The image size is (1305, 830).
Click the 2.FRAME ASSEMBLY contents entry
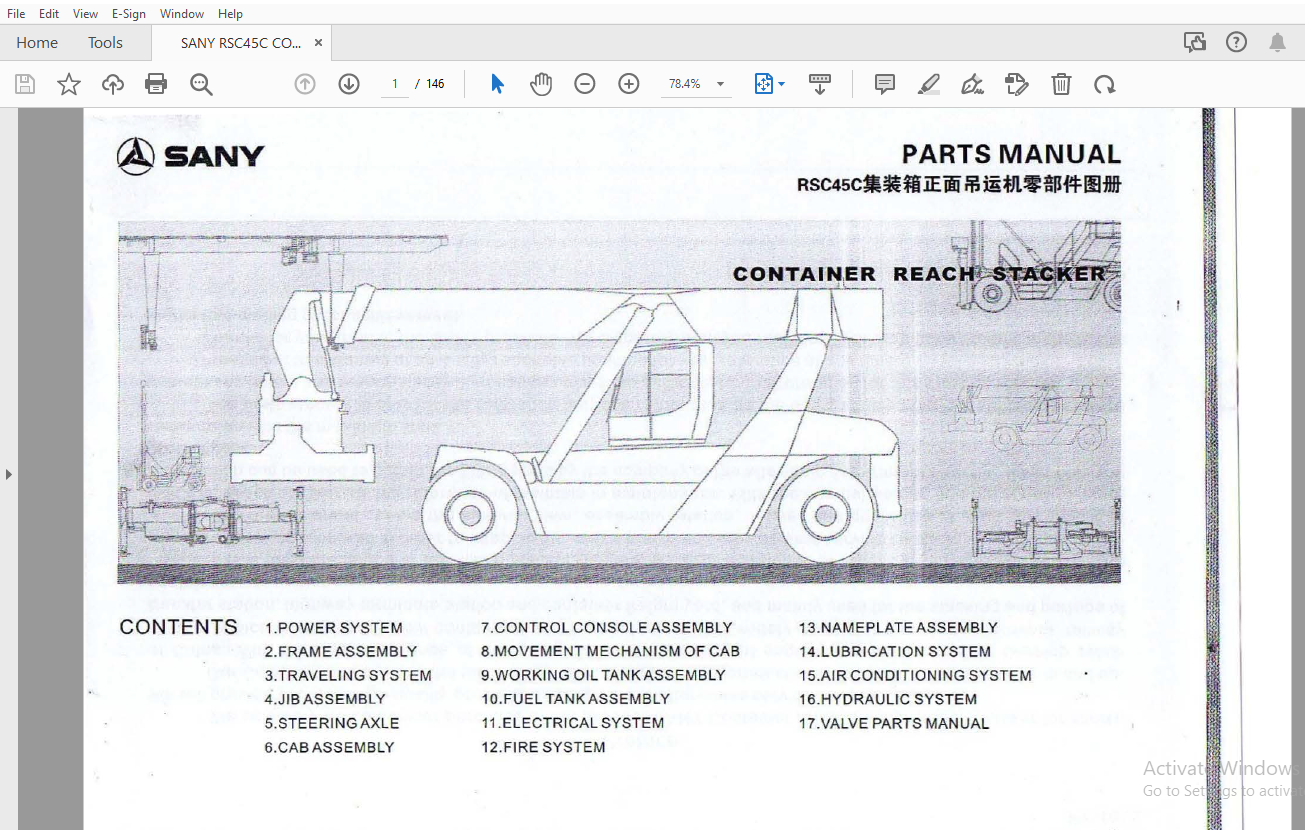[x=340, y=652]
